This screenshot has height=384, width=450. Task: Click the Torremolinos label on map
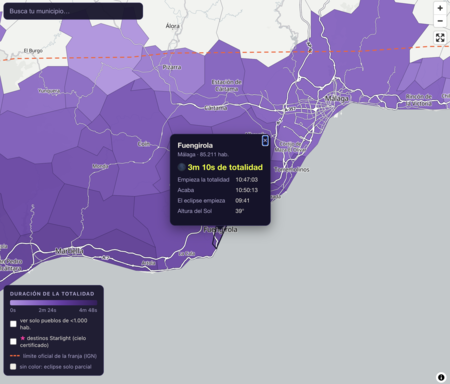[x=292, y=170]
